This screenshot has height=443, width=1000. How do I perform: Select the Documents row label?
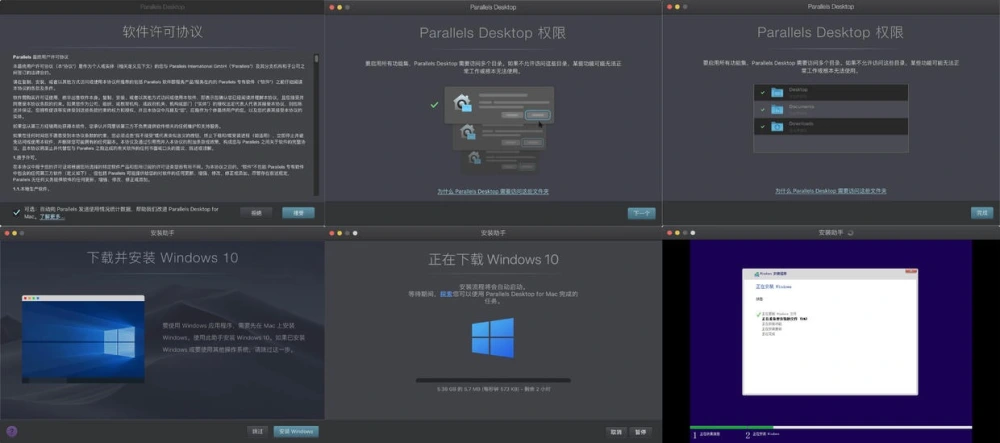(x=801, y=107)
